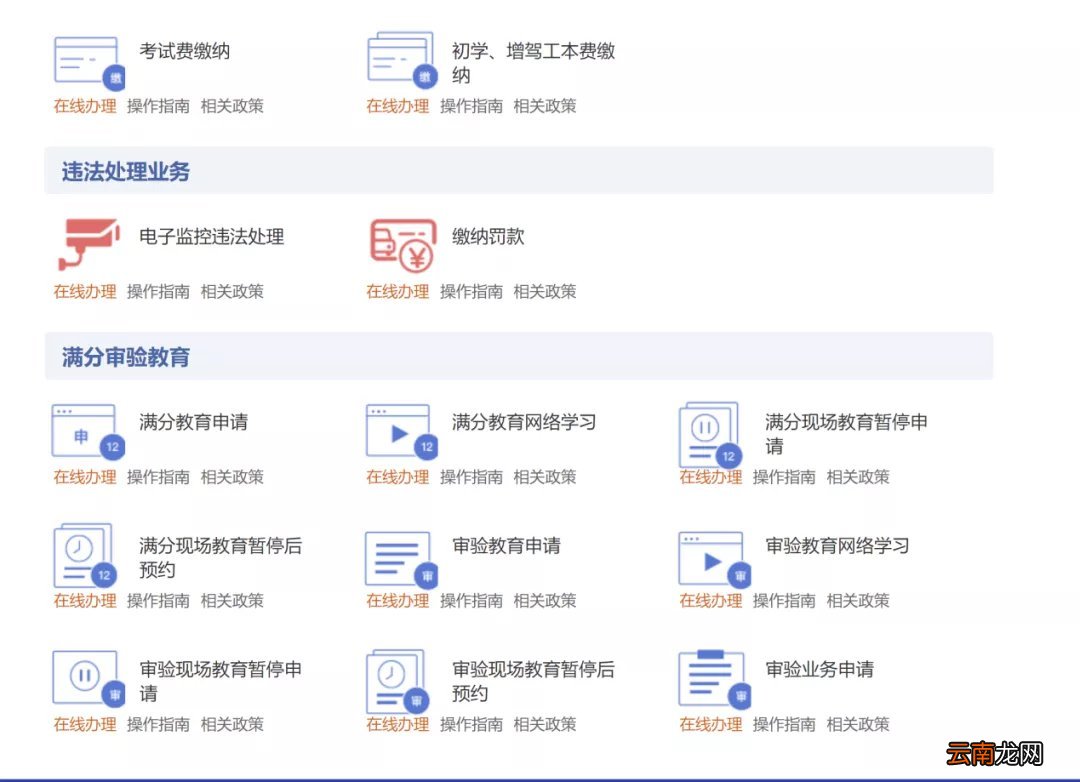Open 相关政策 for 审验业务申请

(x=858, y=724)
